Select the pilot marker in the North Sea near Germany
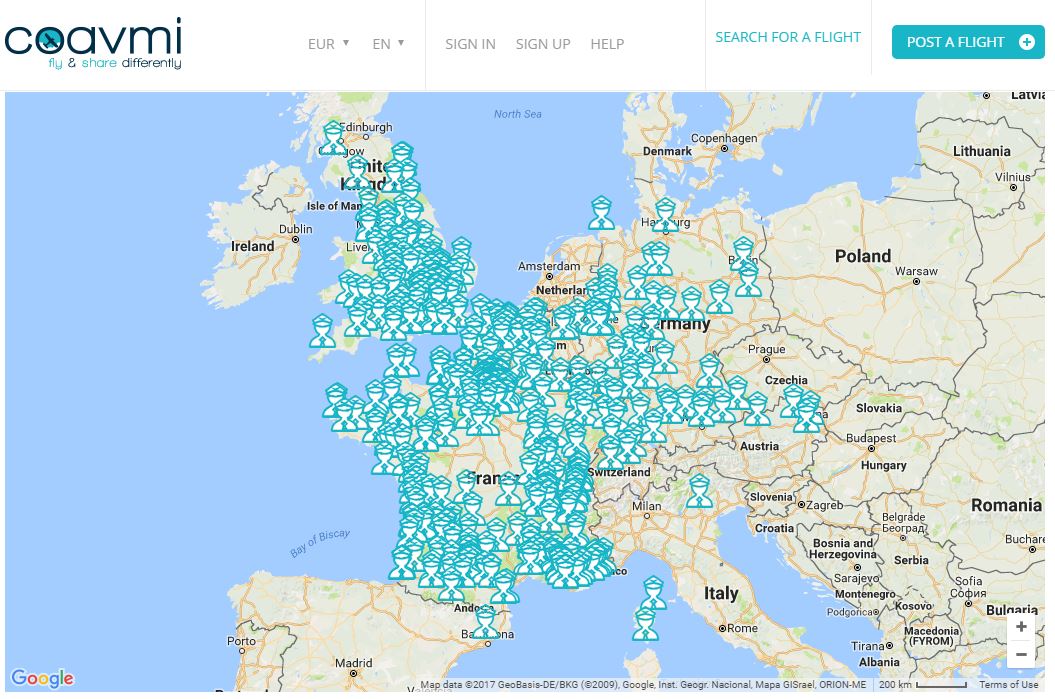Viewport: 1055px width, 699px height. point(601,213)
